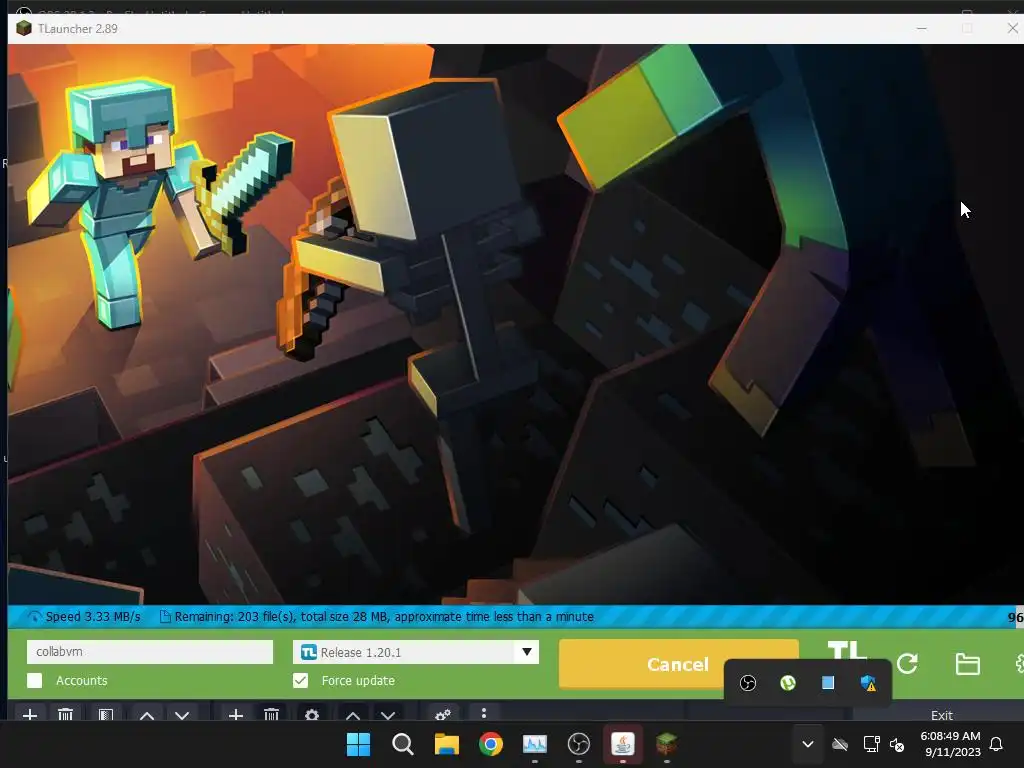Image resolution: width=1024 pixels, height=768 pixels.
Task: Move source down in OBS sources toolbar
Action: (388, 716)
